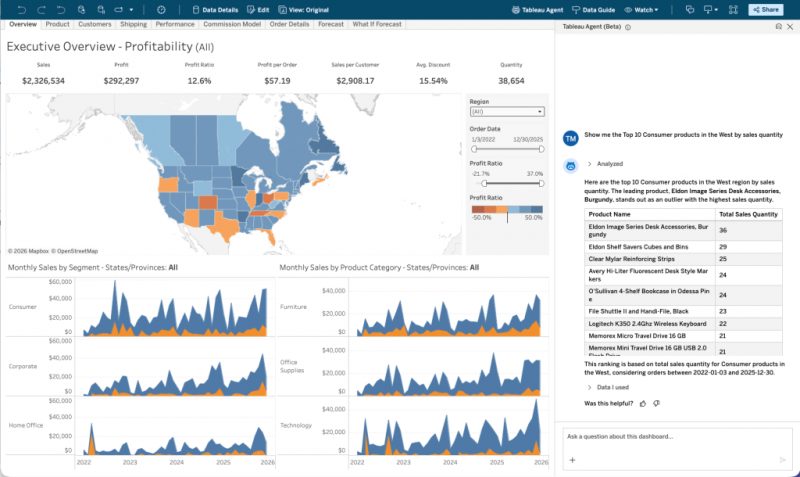Click the Tableau Agent bot avatar
This screenshot has width=800, height=477.
click(x=570, y=166)
